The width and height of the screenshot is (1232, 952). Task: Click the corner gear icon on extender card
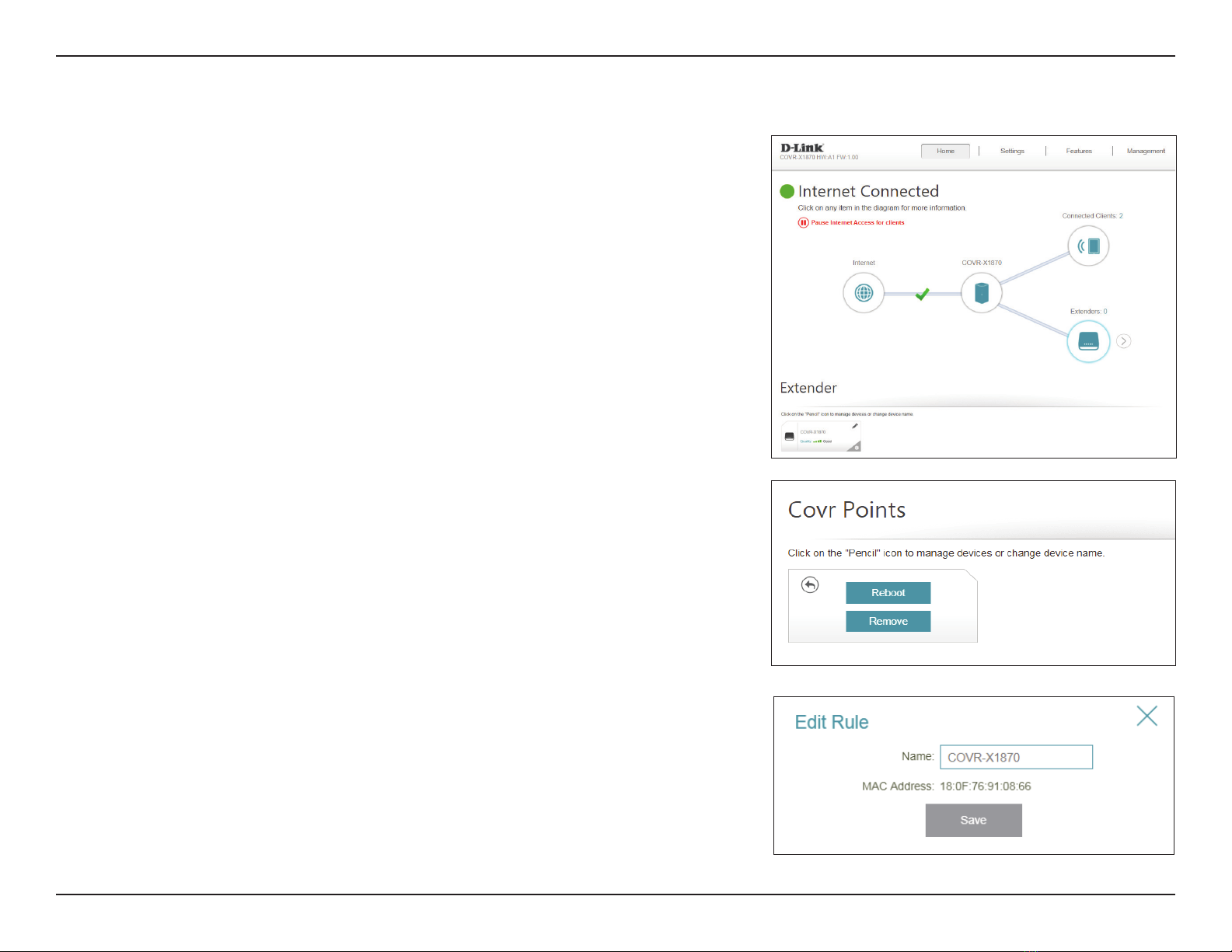click(857, 448)
